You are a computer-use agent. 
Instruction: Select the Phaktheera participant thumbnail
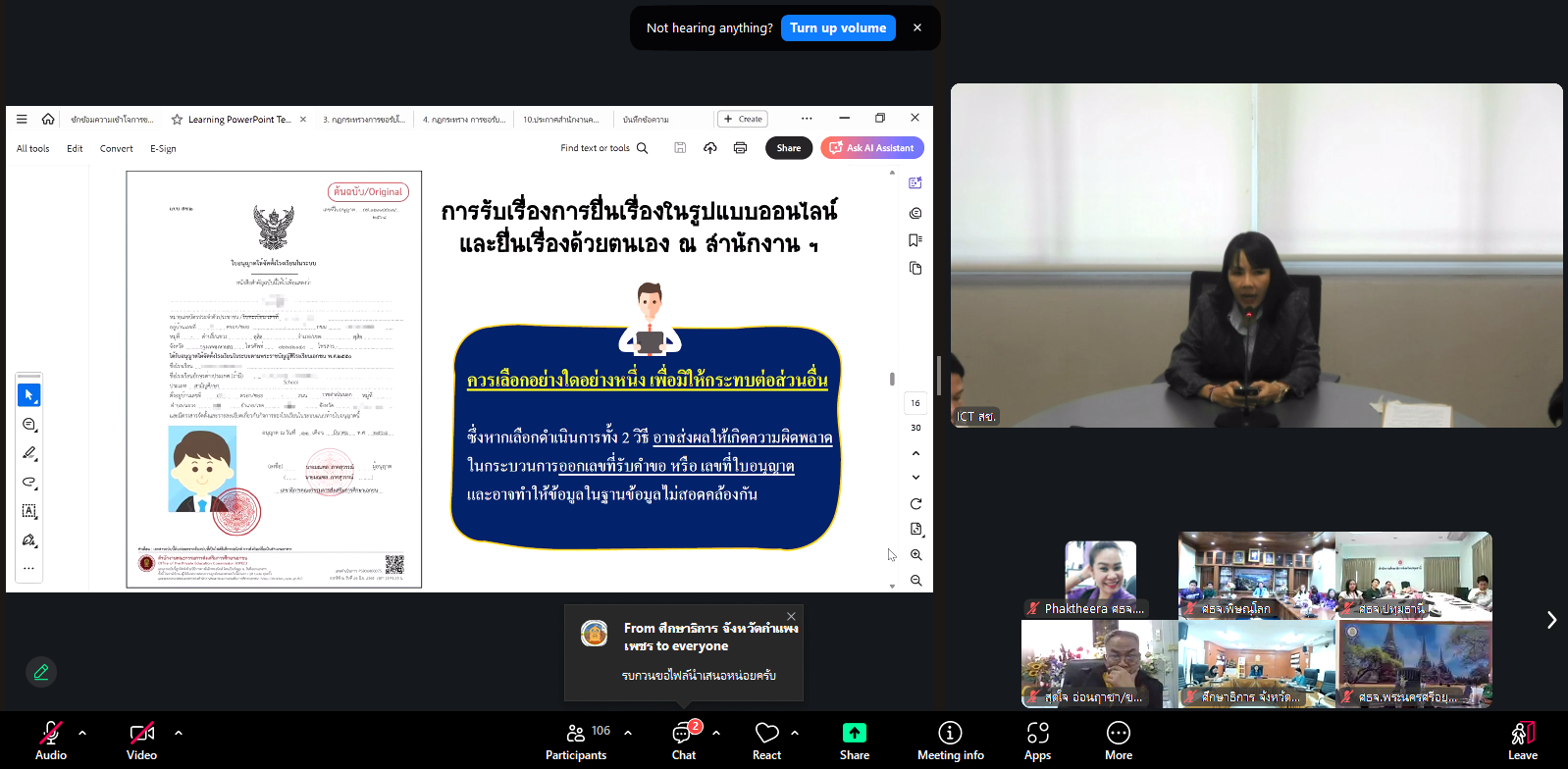coord(1100,579)
